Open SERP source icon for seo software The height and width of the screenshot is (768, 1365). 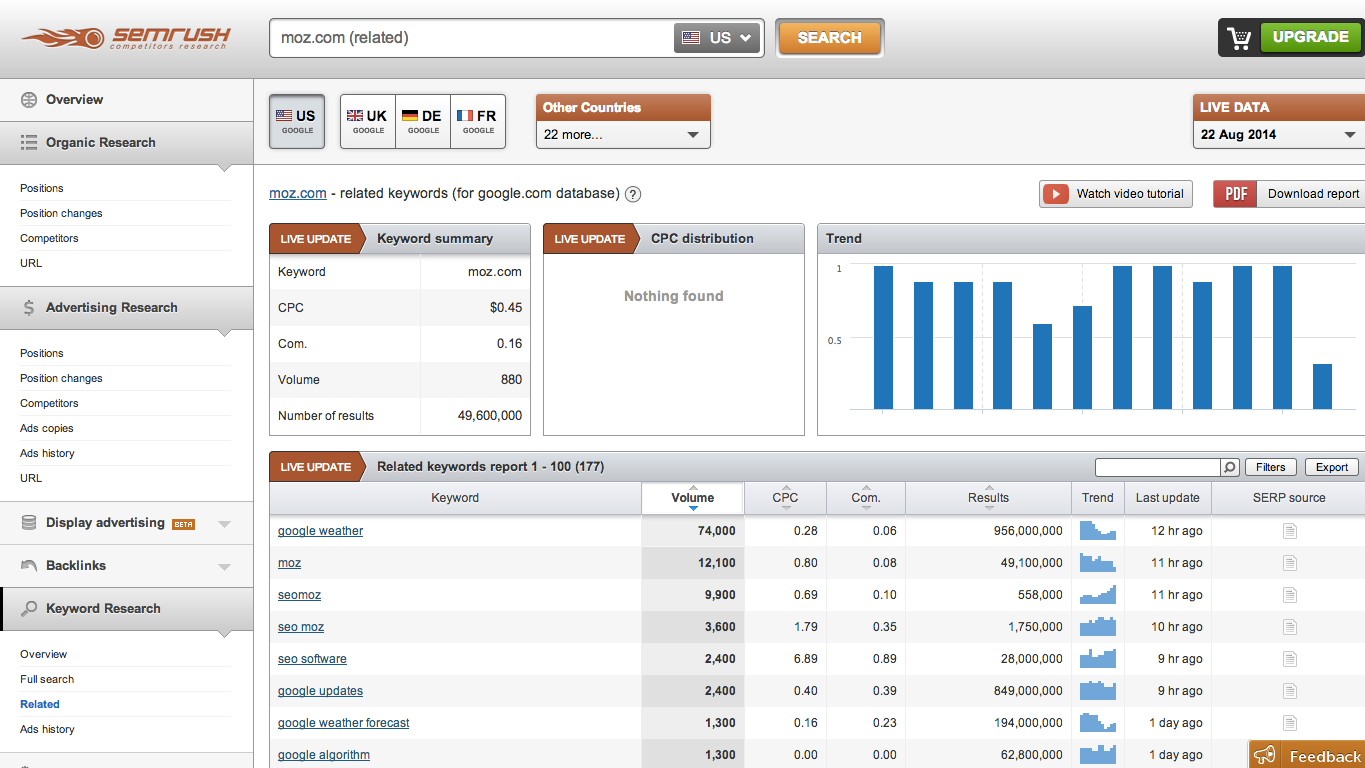pyautogui.click(x=1289, y=659)
